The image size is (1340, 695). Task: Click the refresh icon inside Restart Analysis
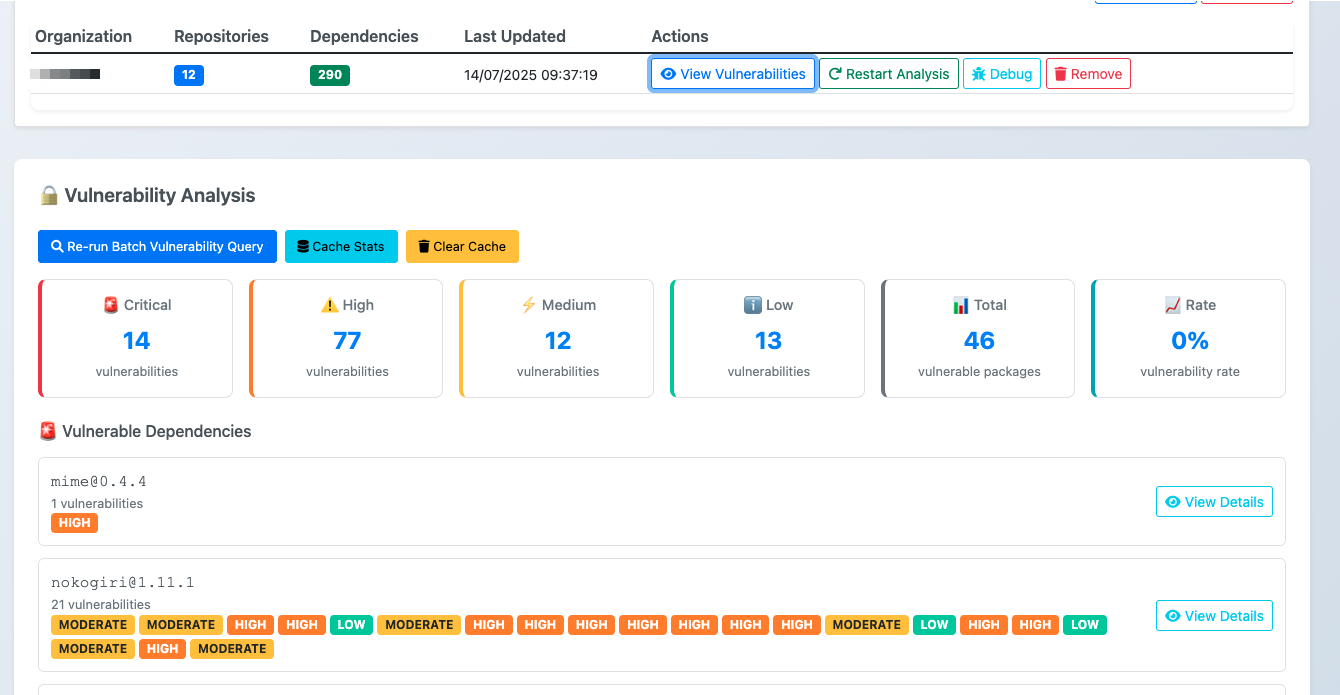pos(835,73)
